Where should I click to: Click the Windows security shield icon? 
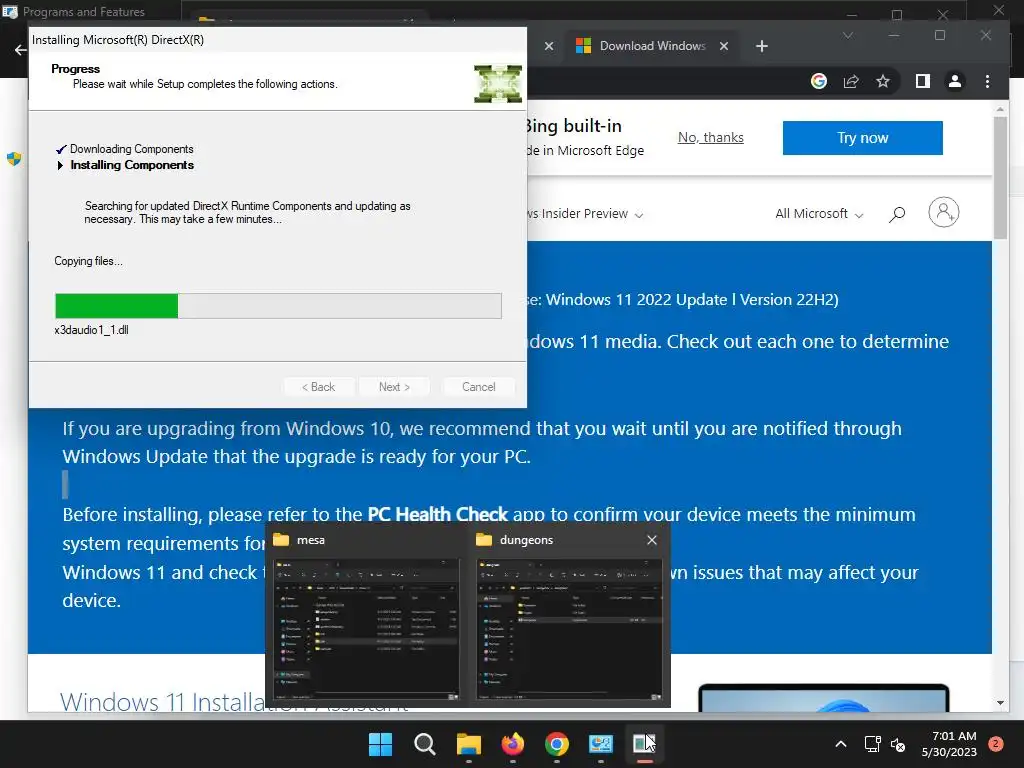click(x=14, y=159)
